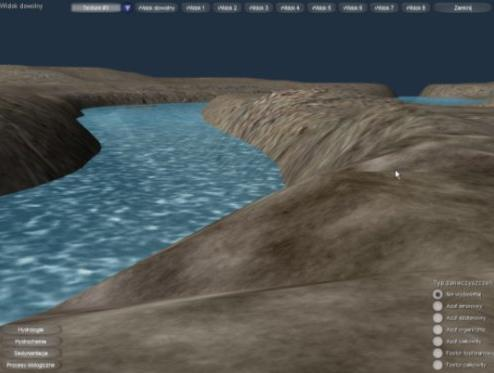This screenshot has height=373, width=494.
Task: Switch to 'Widok 2' camera view
Action: [227, 8]
